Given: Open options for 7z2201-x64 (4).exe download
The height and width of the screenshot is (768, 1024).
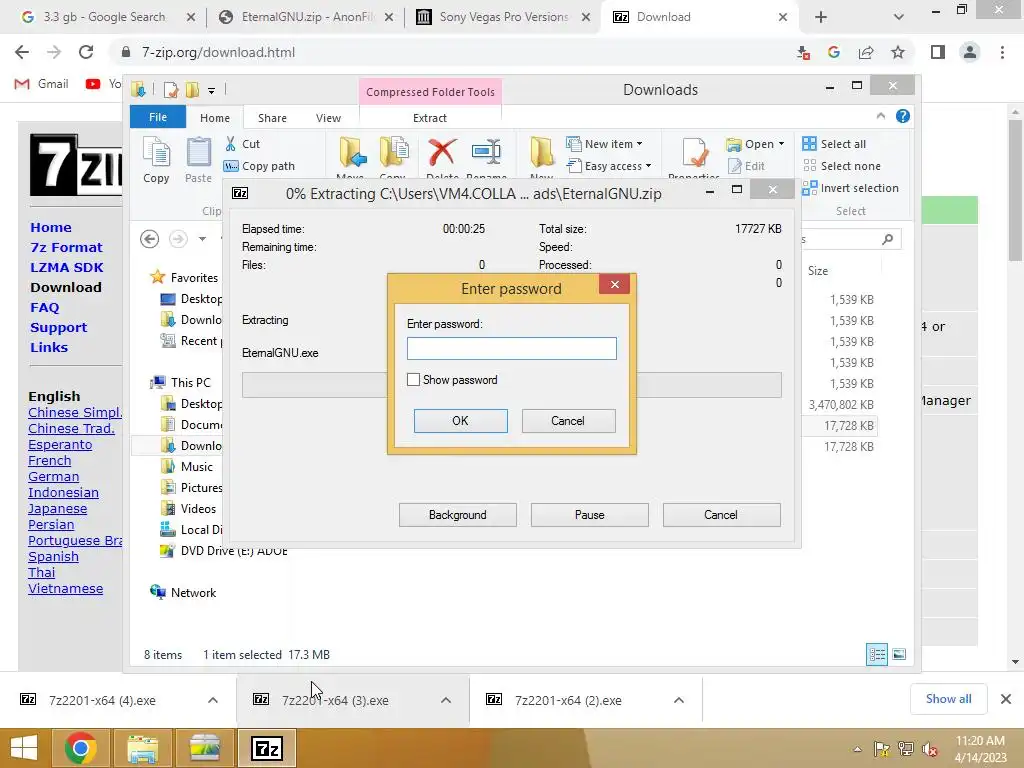Looking at the screenshot, I should click(x=213, y=700).
